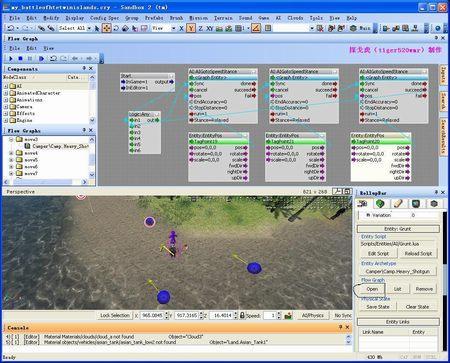Viewport: 450px width, 363px height.
Task: Toggle the Y axis constraint button
Action: click(x=191, y=28)
